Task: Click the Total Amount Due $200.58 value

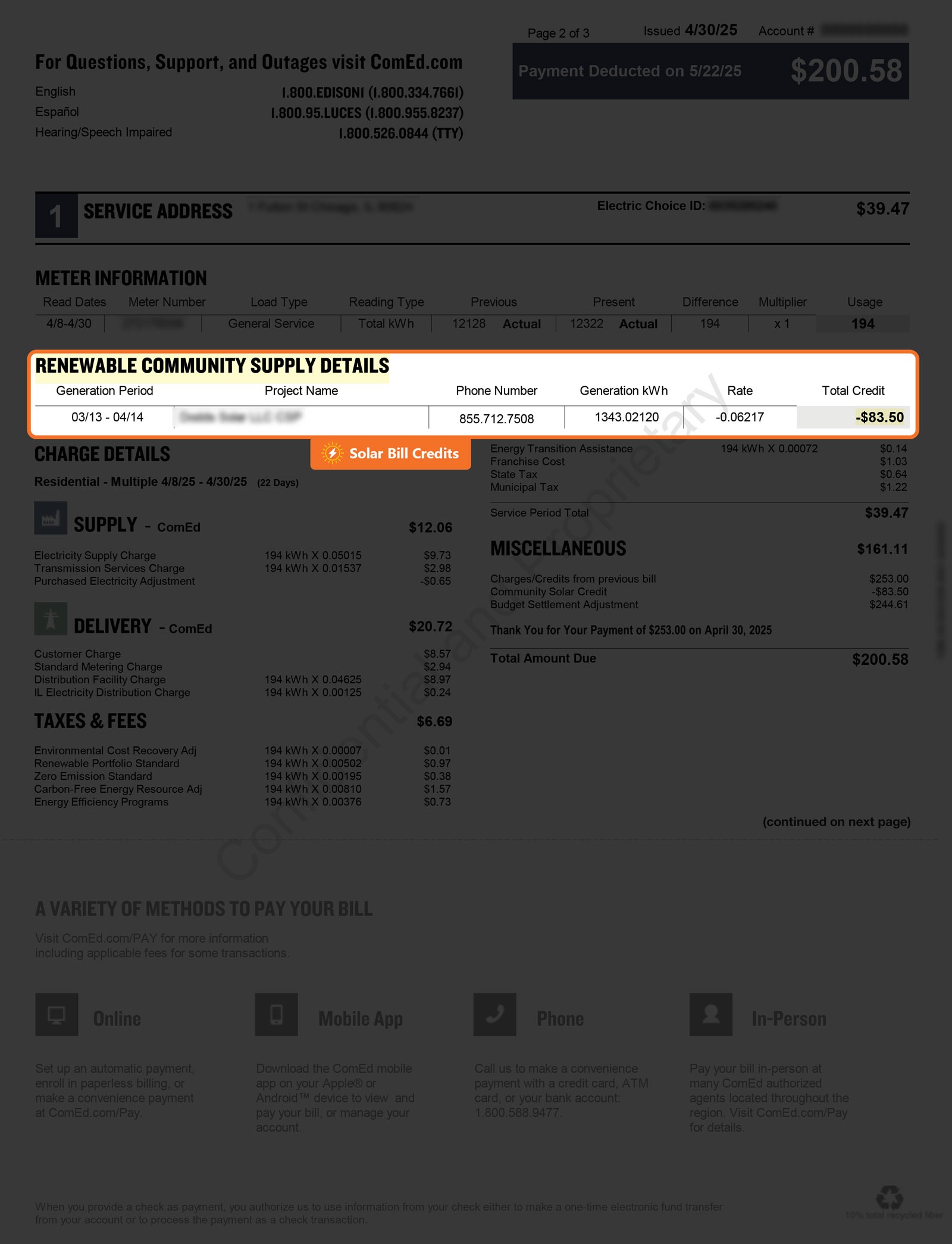Action: click(879, 659)
